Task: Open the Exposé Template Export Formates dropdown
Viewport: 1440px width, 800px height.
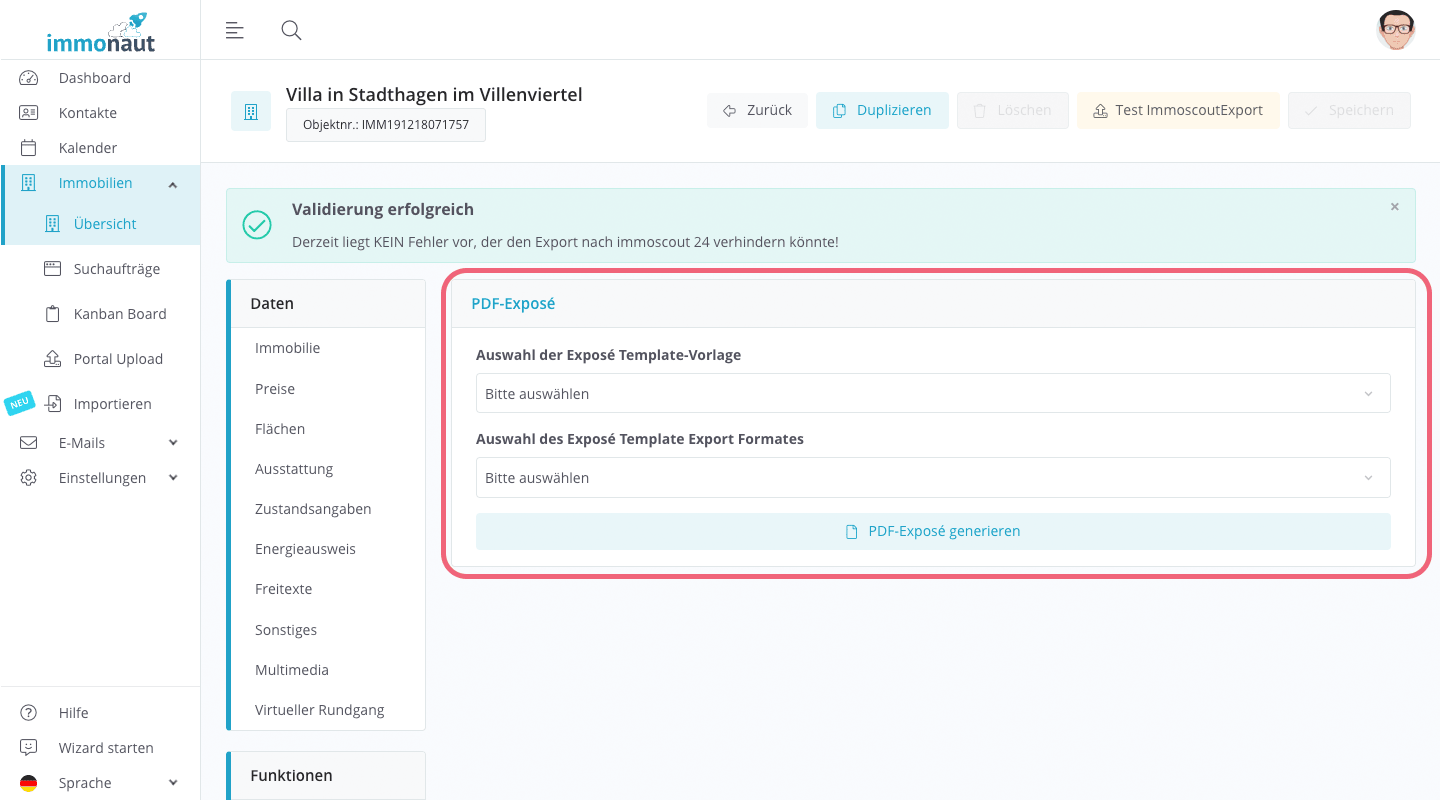Action: 932,477
